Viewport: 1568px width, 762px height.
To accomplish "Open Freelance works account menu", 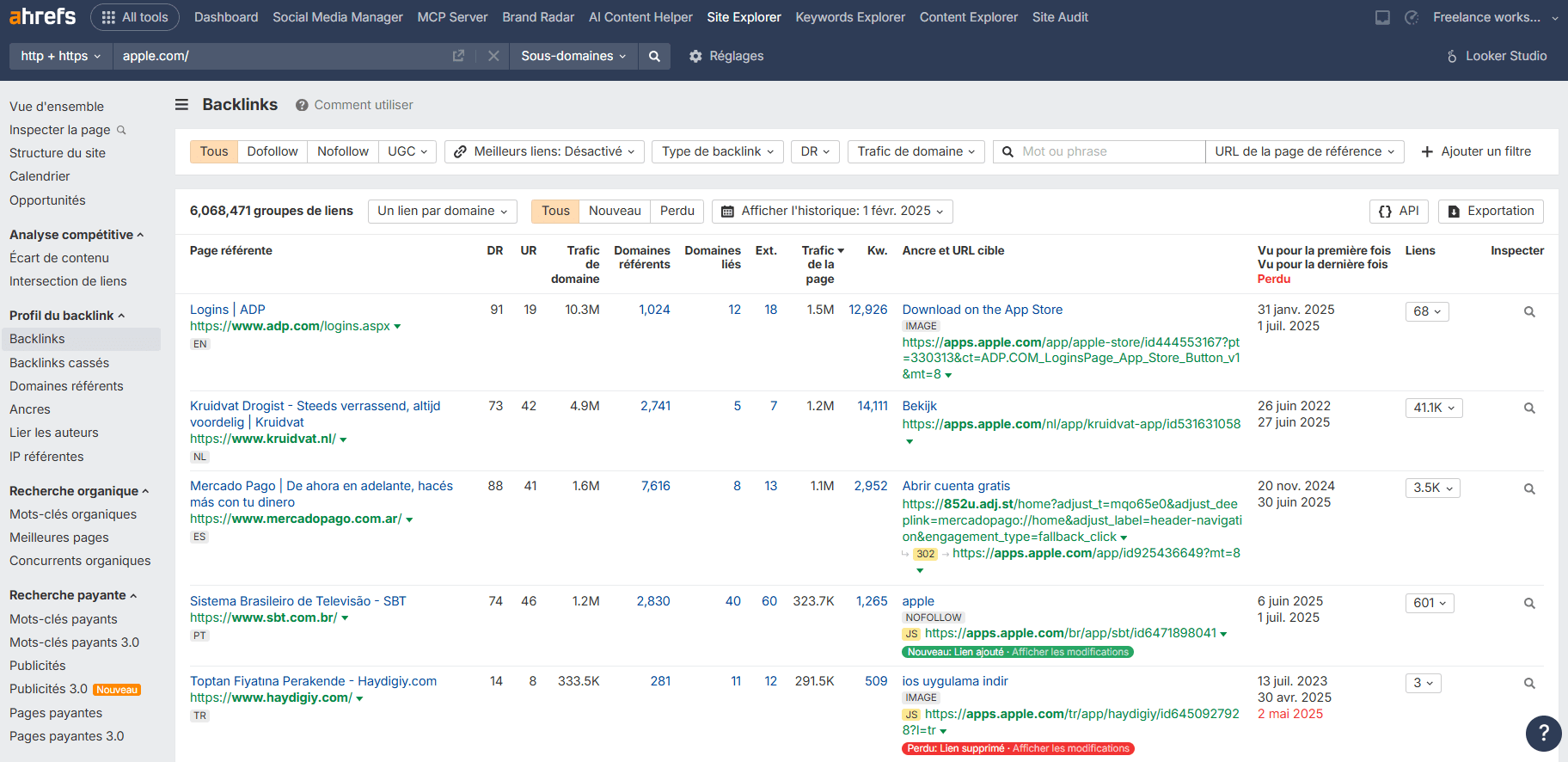I will point(1496,17).
